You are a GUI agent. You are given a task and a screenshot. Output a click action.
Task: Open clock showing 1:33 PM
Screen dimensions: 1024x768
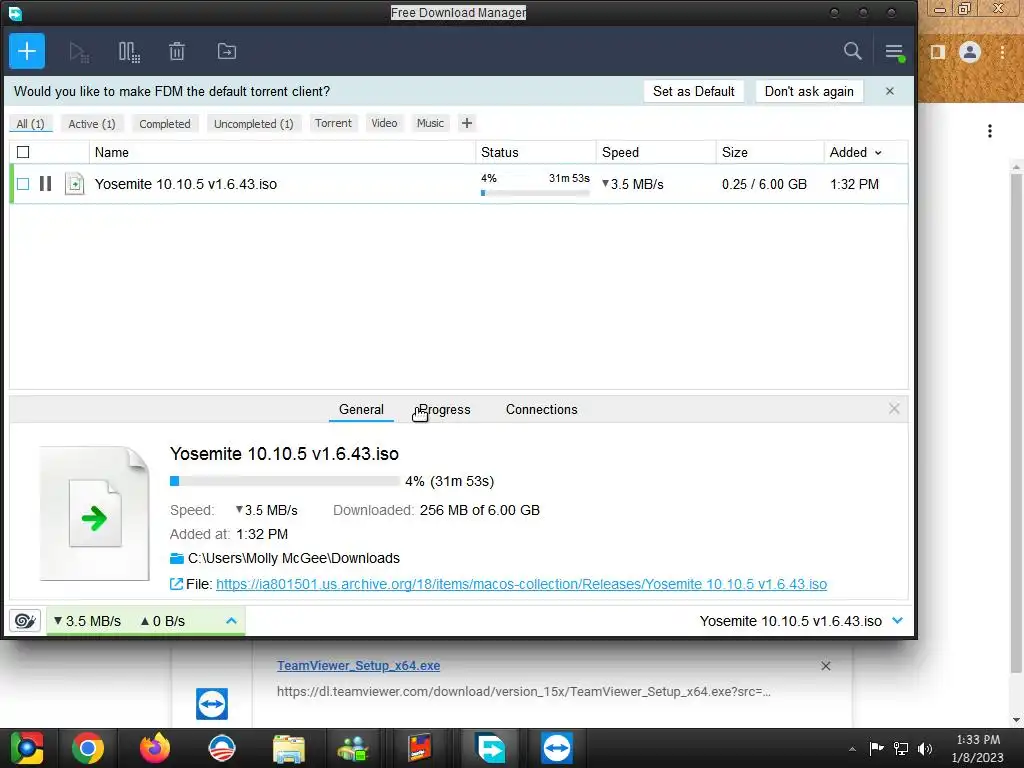(978, 748)
